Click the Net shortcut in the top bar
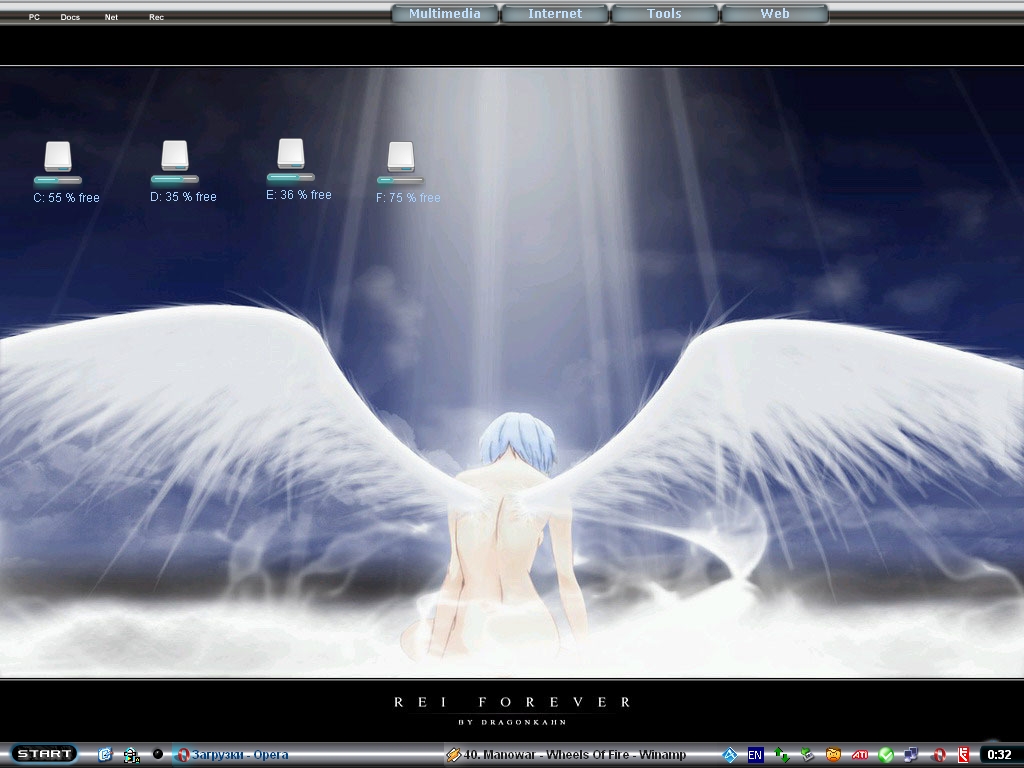Image resolution: width=1024 pixels, height=768 pixels. tap(111, 17)
